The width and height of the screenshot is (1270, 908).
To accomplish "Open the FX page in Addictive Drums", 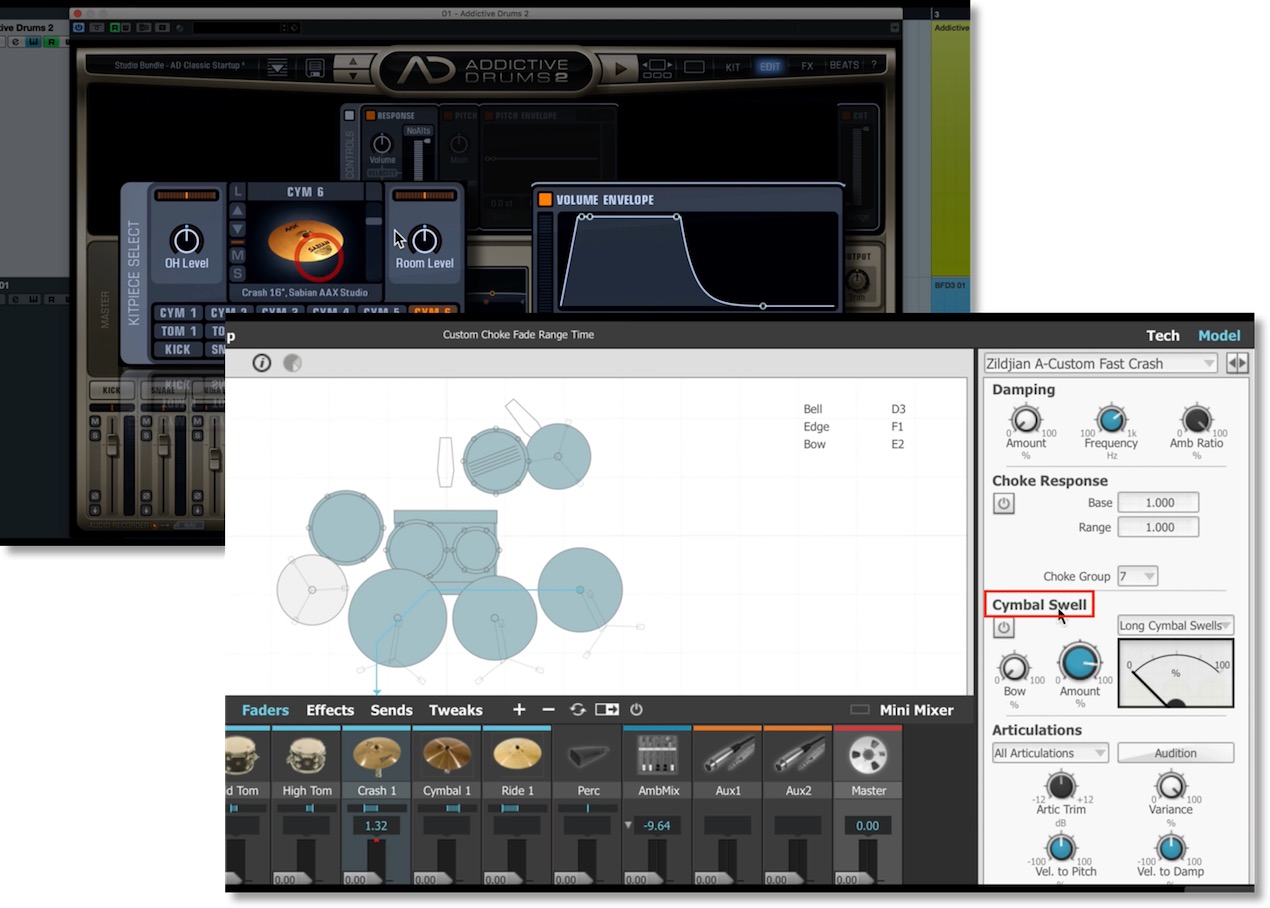I will tap(807, 66).
